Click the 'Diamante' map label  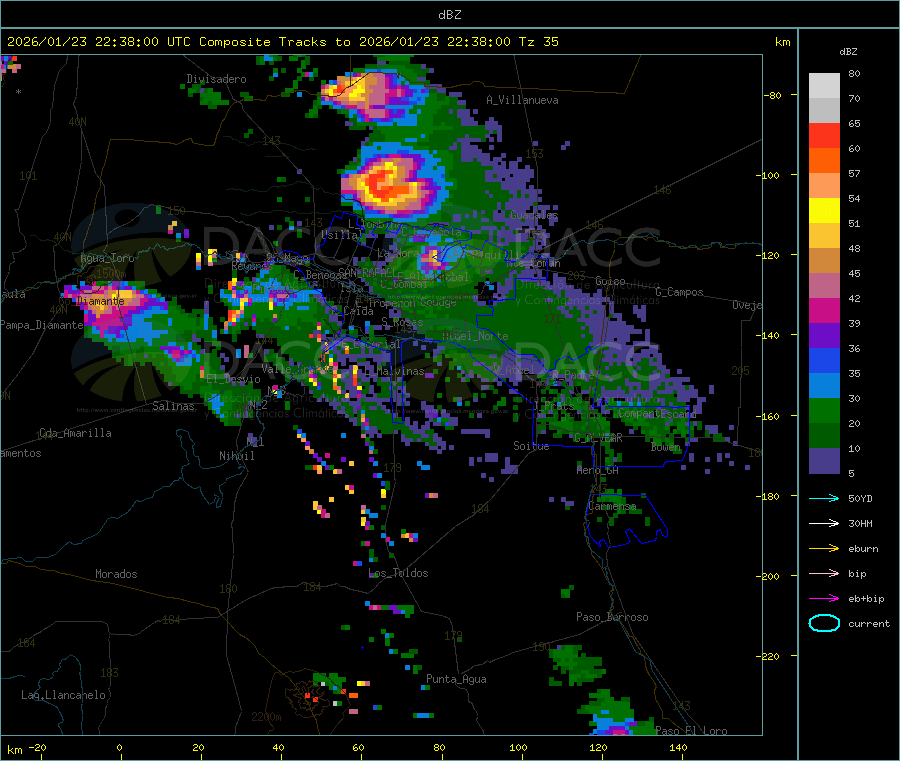[x=100, y=301]
